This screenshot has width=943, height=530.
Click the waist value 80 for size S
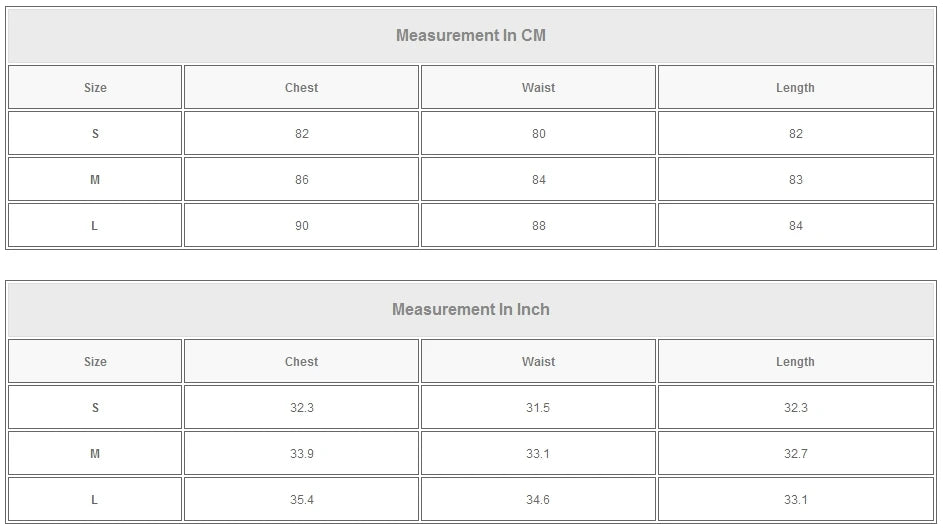pos(538,134)
